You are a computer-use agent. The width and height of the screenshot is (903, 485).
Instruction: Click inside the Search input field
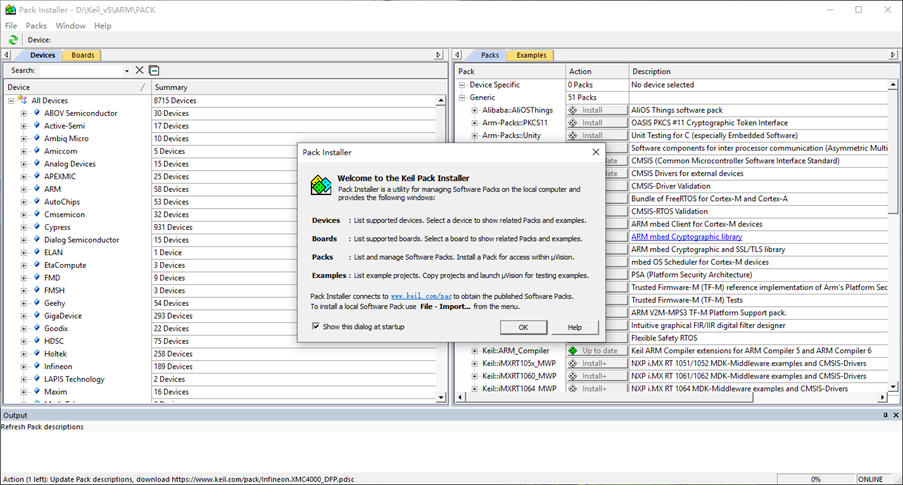pos(81,70)
